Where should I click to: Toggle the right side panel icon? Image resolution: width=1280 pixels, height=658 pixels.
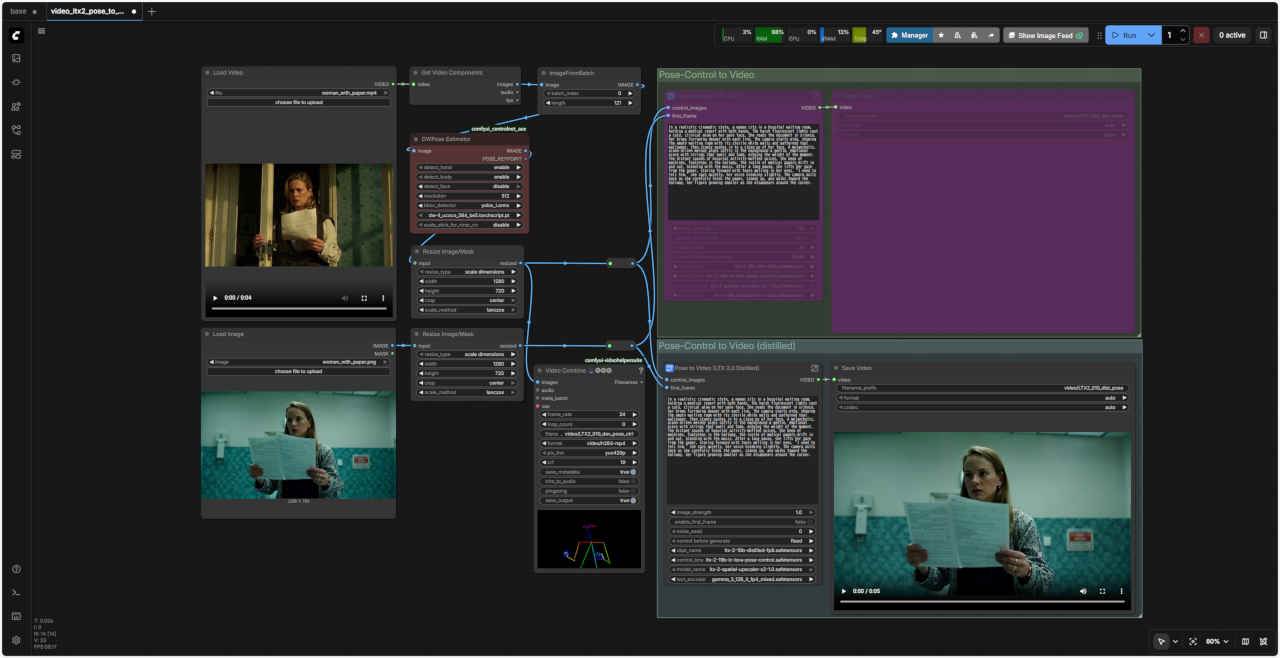pyautogui.click(x=1263, y=35)
